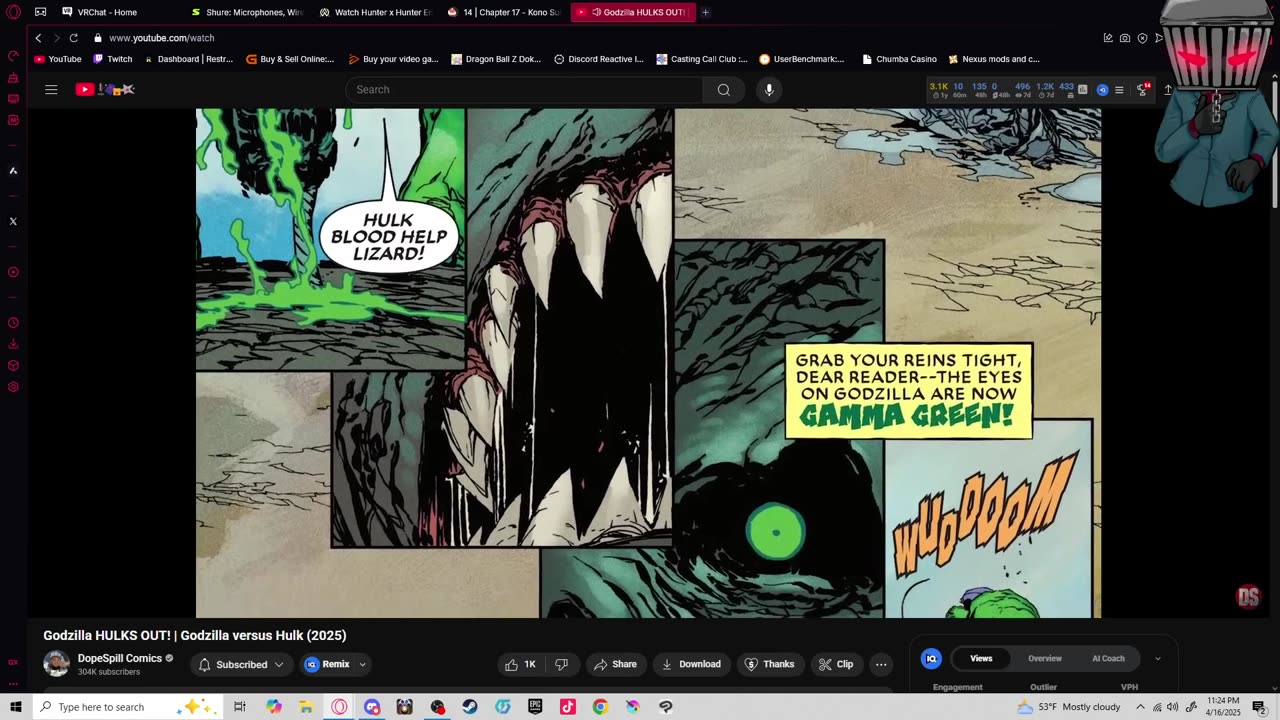Click the Thanks button
This screenshot has height=720, width=1280.
click(x=769, y=664)
